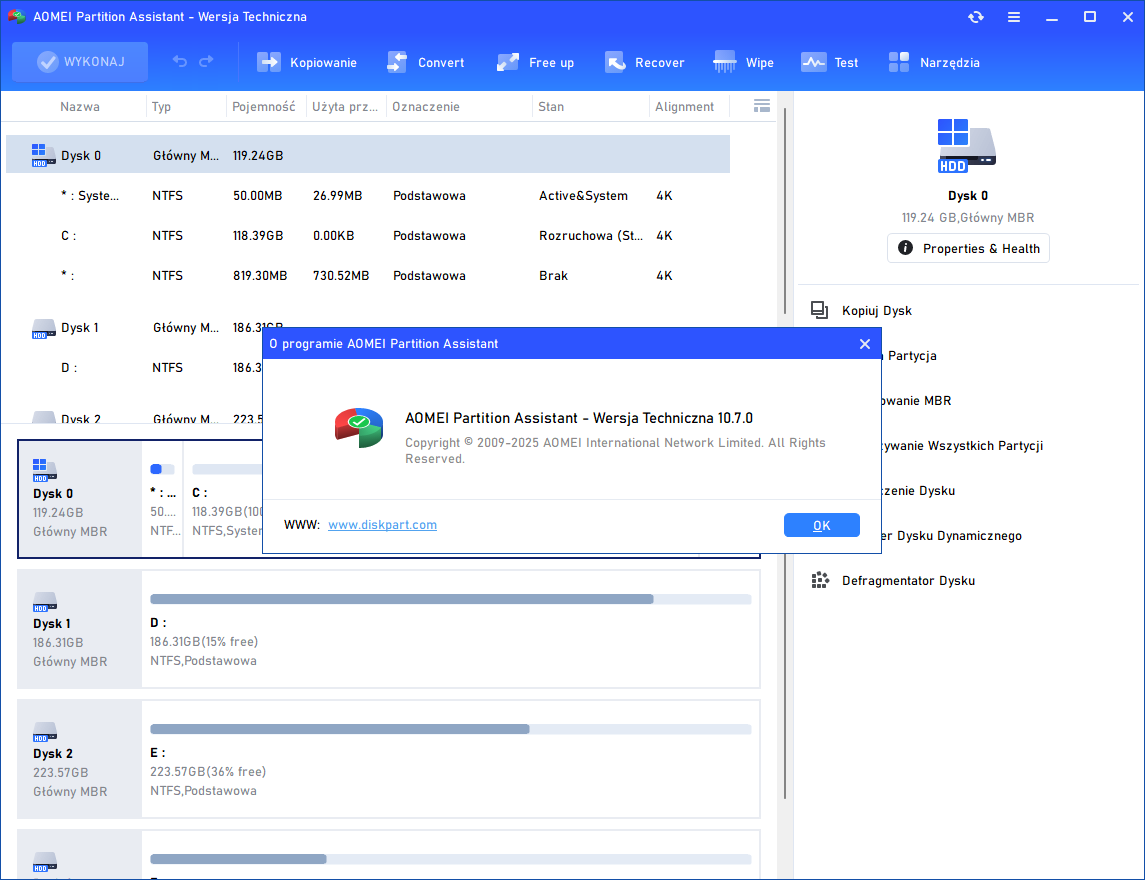The image size is (1145, 880).
Task: Select Dysk 2 block in disk map
Action: [x=80, y=759]
